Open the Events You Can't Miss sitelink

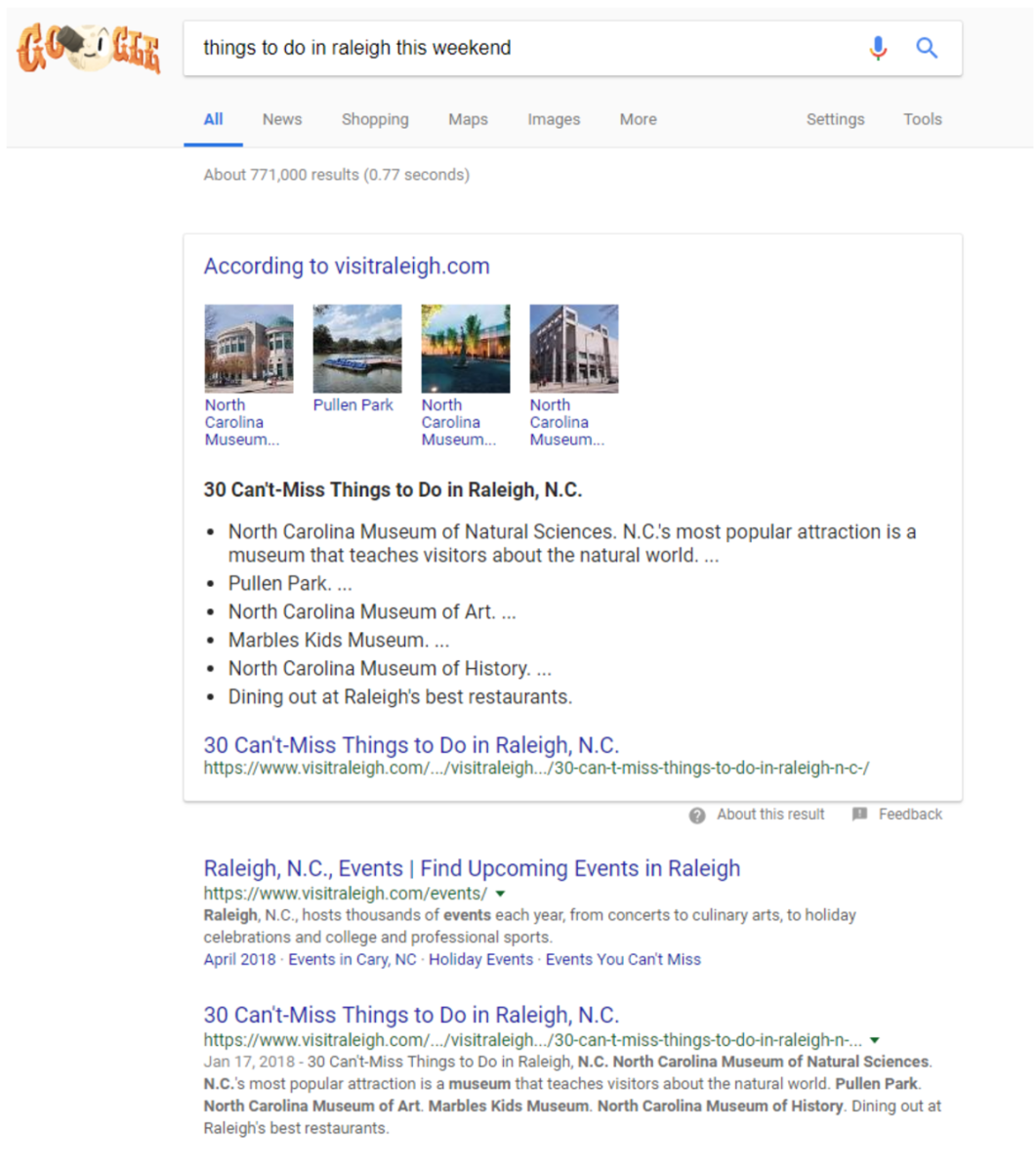tap(623, 959)
